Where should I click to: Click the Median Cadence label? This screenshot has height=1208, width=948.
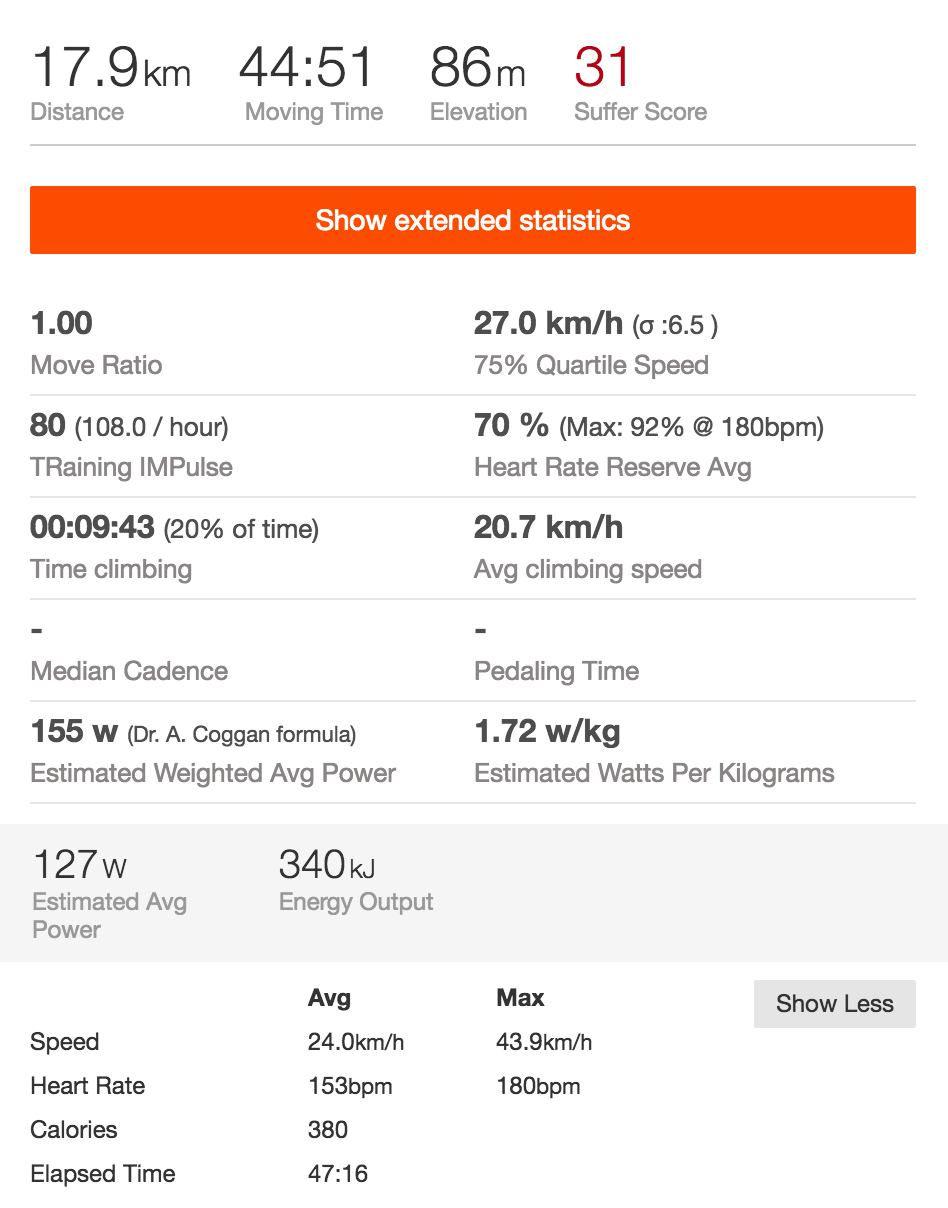pos(129,671)
